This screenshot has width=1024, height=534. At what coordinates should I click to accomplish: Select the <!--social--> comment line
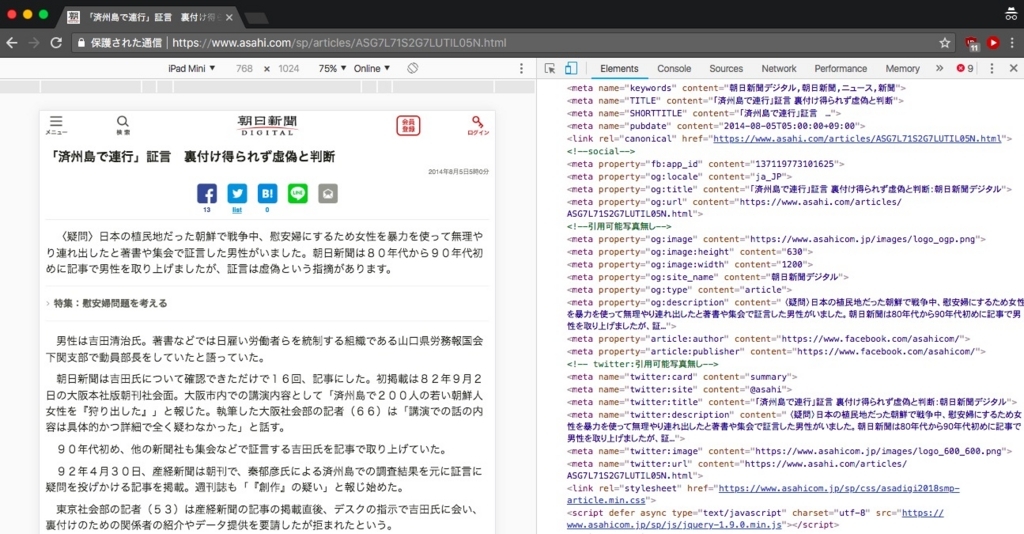click(x=601, y=151)
